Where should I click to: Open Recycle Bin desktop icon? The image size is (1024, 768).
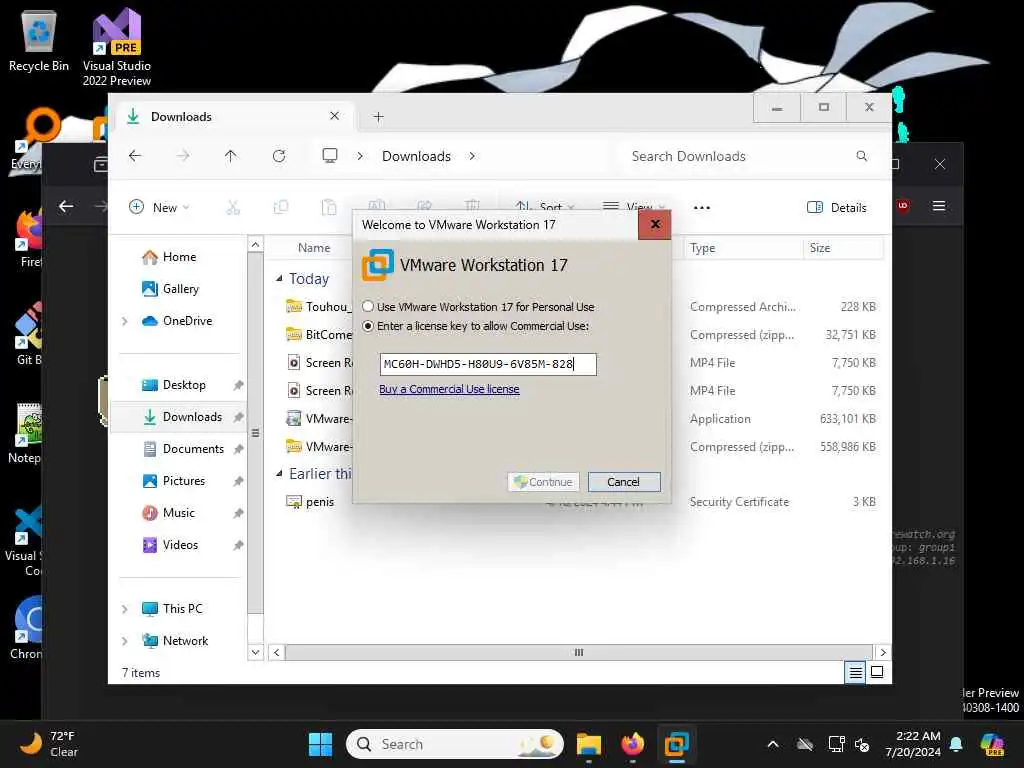(x=39, y=40)
